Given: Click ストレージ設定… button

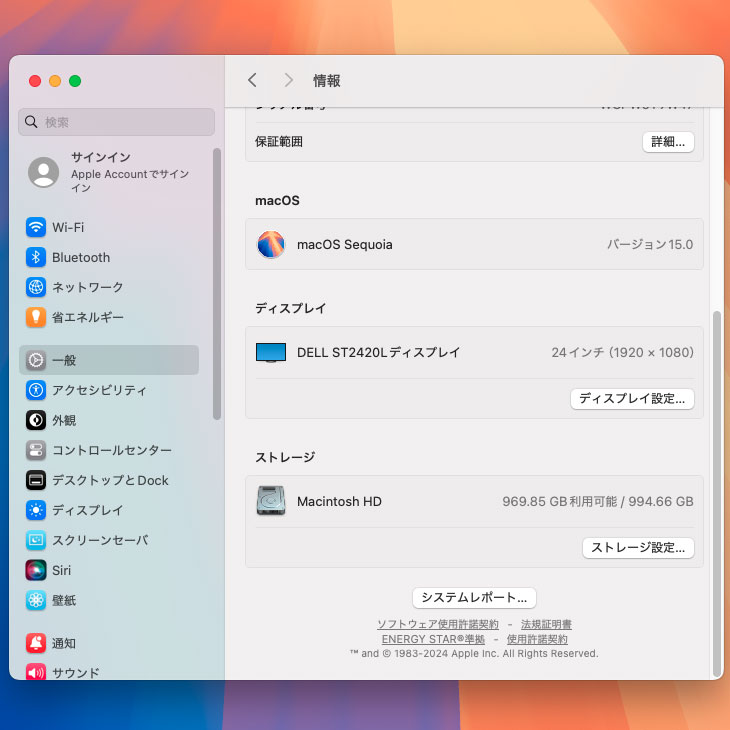Looking at the screenshot, I should coord(638,548).
